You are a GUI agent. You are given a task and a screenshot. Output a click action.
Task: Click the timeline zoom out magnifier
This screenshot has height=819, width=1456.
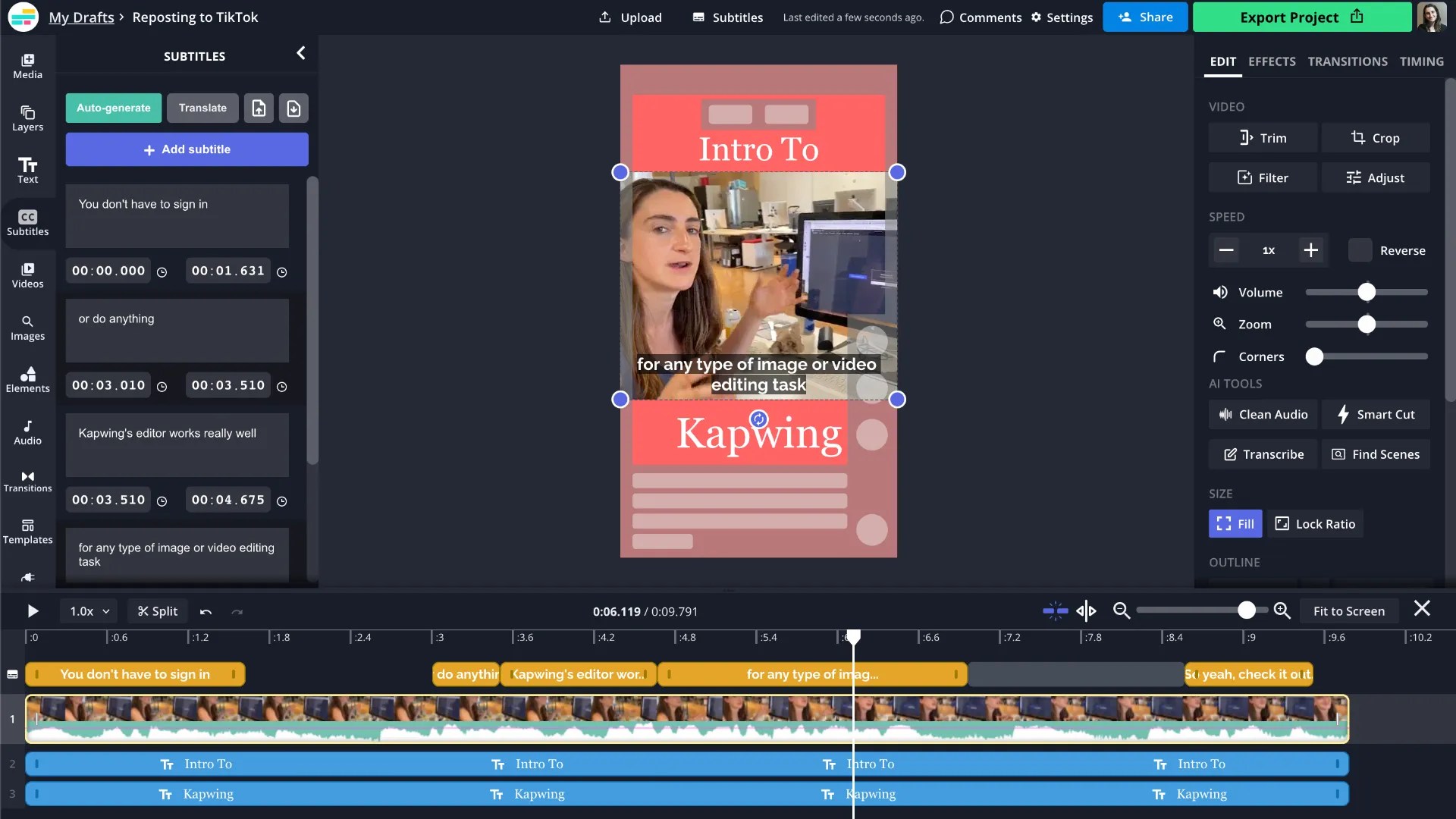[1122, 610]
